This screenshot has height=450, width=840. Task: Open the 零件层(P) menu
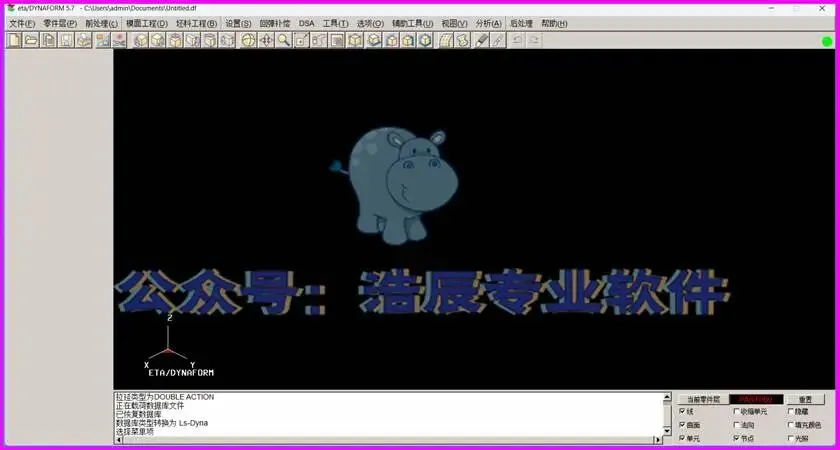click(60, 24)
